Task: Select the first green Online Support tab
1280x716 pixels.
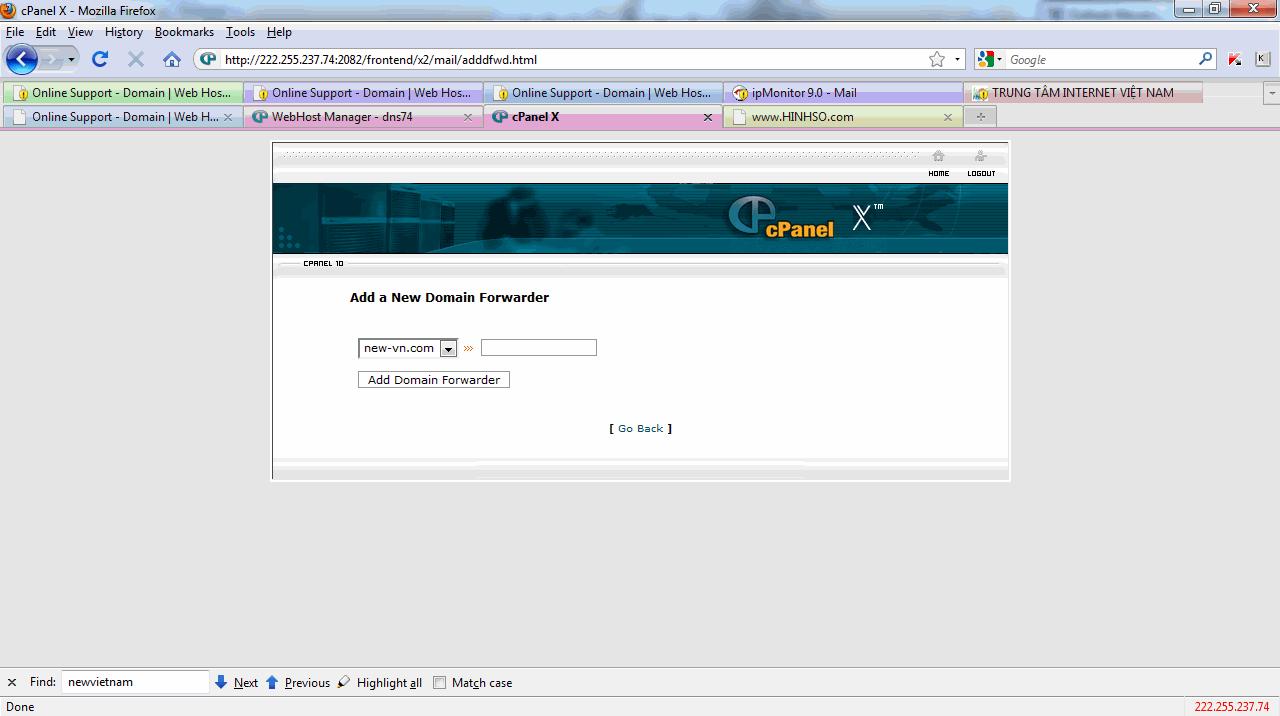Action: [x=123, y=93]
